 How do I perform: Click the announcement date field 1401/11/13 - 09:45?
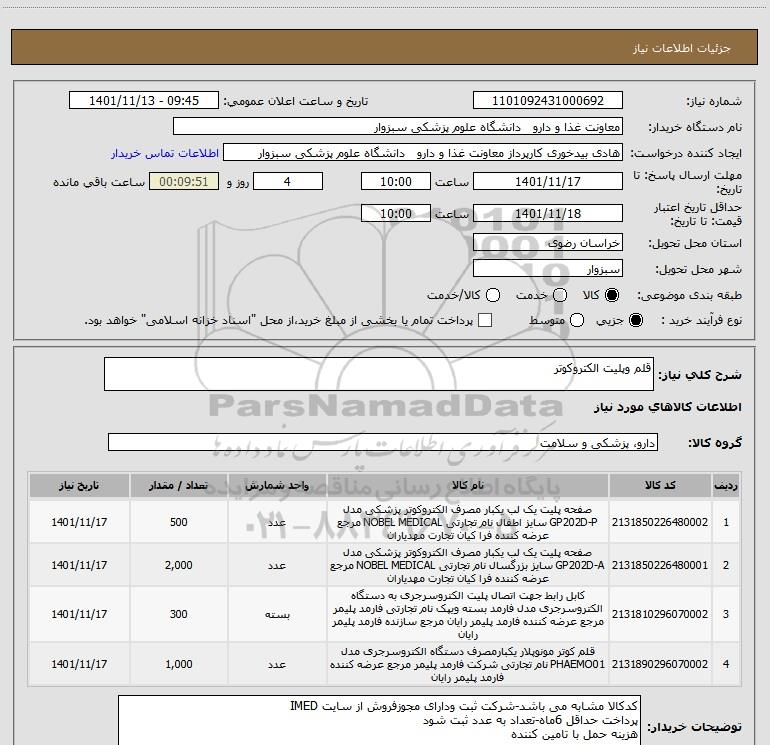coord(144,101)
